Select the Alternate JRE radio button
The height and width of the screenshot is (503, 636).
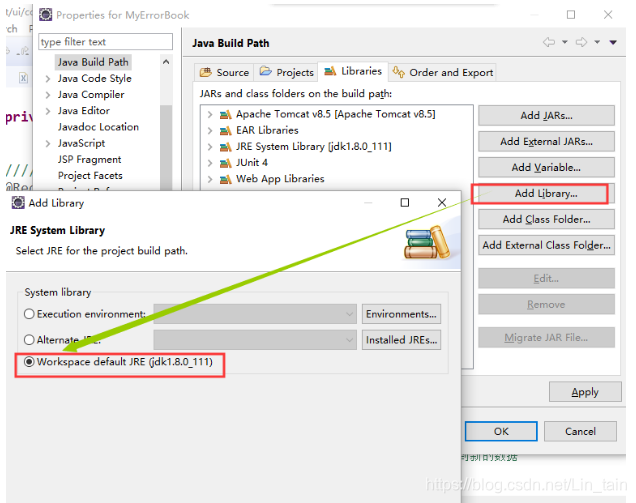[29, 340]
